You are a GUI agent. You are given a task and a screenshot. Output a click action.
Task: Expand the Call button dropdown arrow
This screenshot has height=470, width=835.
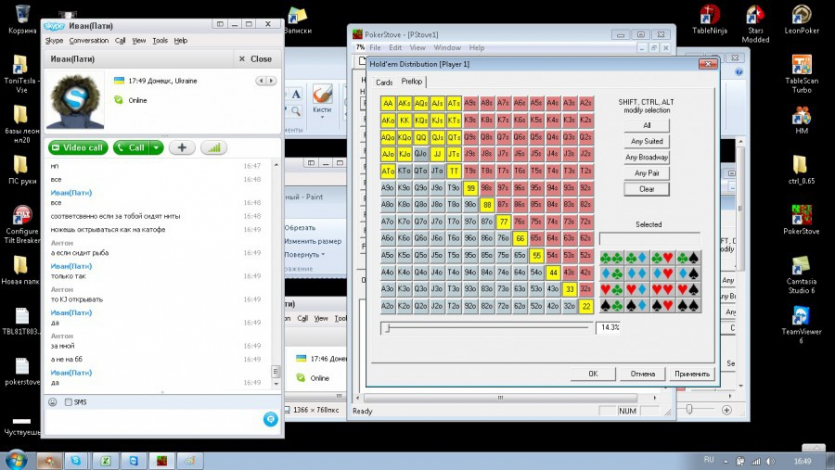point(156,147)
